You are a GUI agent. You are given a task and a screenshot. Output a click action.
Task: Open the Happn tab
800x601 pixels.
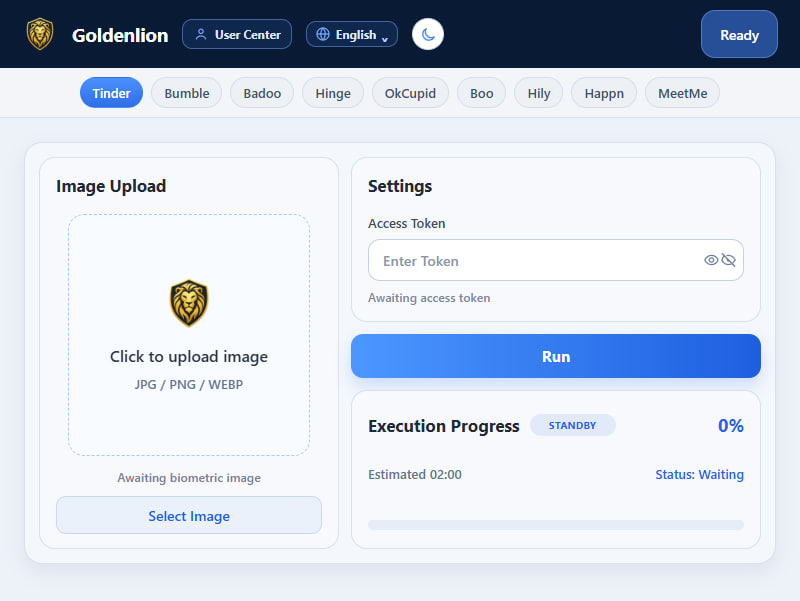coord(604,93)
